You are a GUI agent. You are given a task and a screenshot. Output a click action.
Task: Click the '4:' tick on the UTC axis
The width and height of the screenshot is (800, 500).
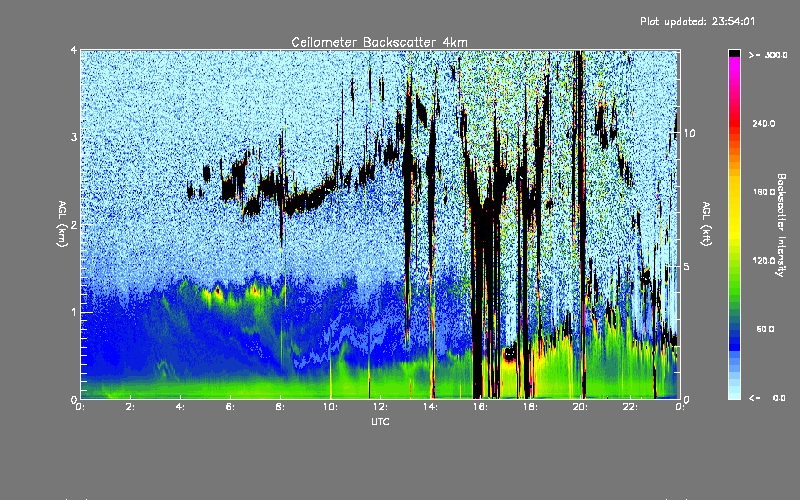(181, 407)
